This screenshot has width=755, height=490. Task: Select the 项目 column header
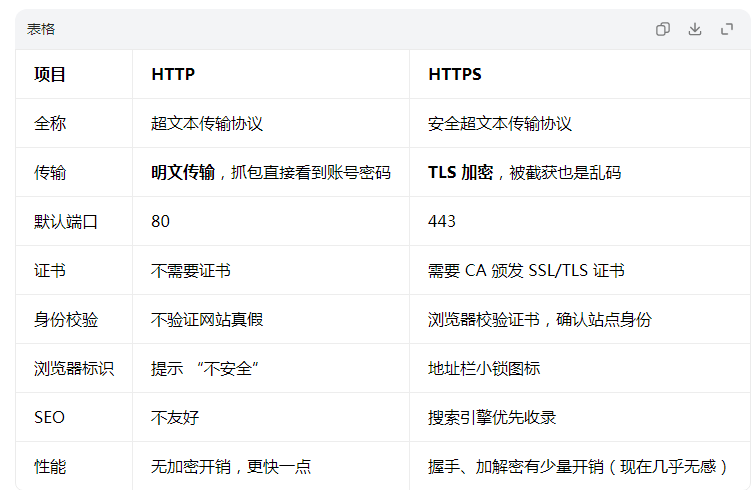tap(50, 75)
